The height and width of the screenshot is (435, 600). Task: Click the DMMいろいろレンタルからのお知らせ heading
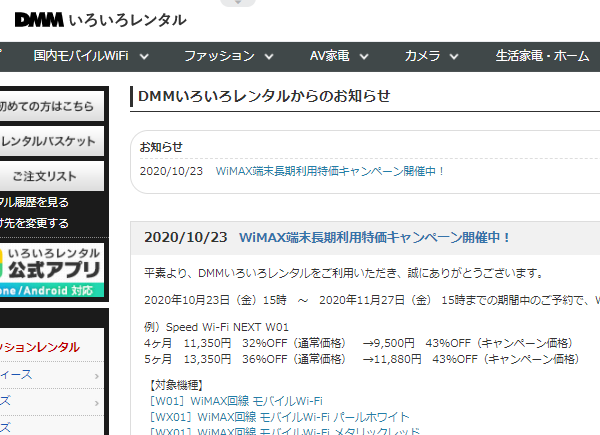click(x=264, y=96)
